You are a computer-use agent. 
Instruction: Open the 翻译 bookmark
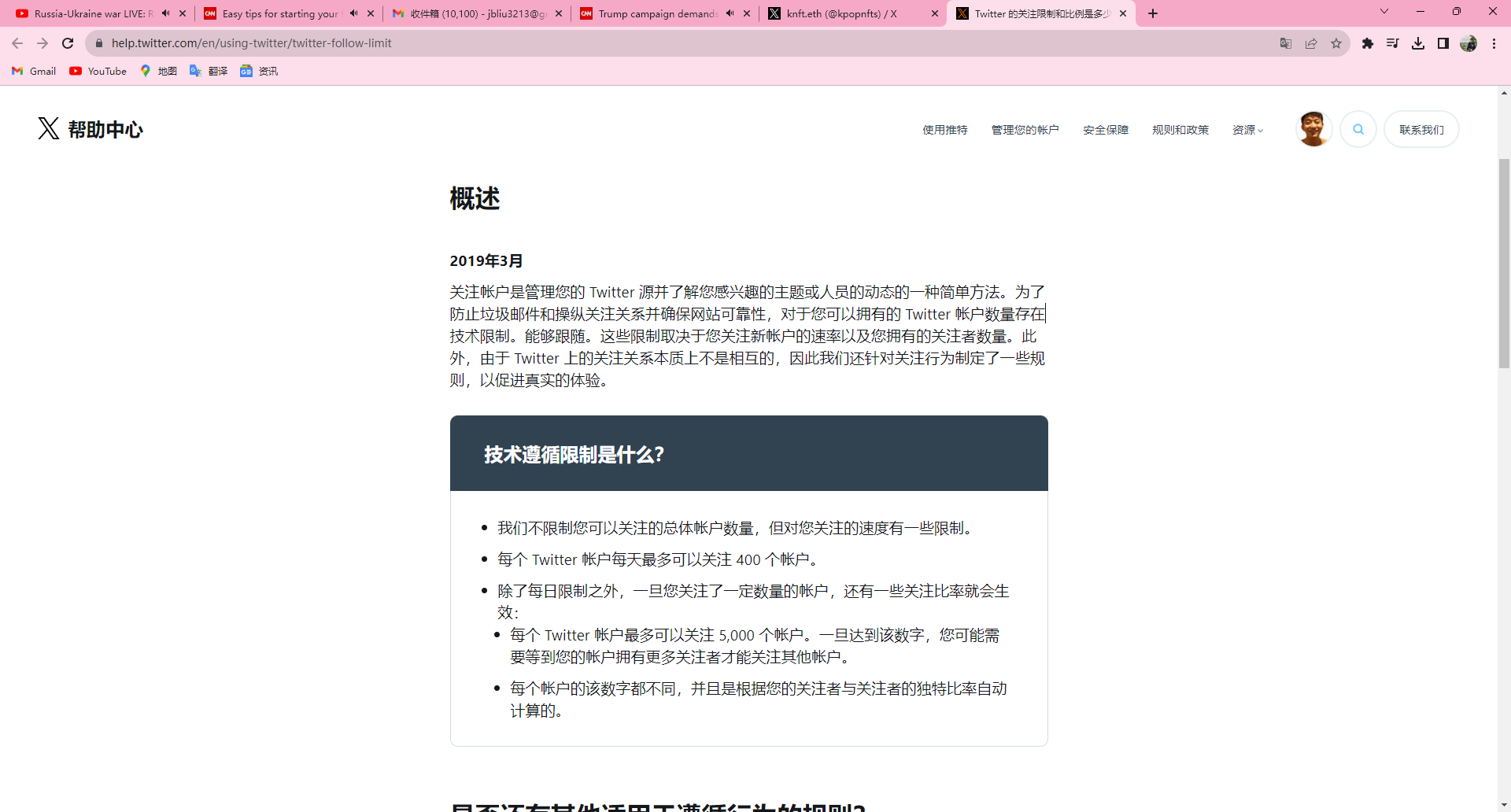[209, 71]
